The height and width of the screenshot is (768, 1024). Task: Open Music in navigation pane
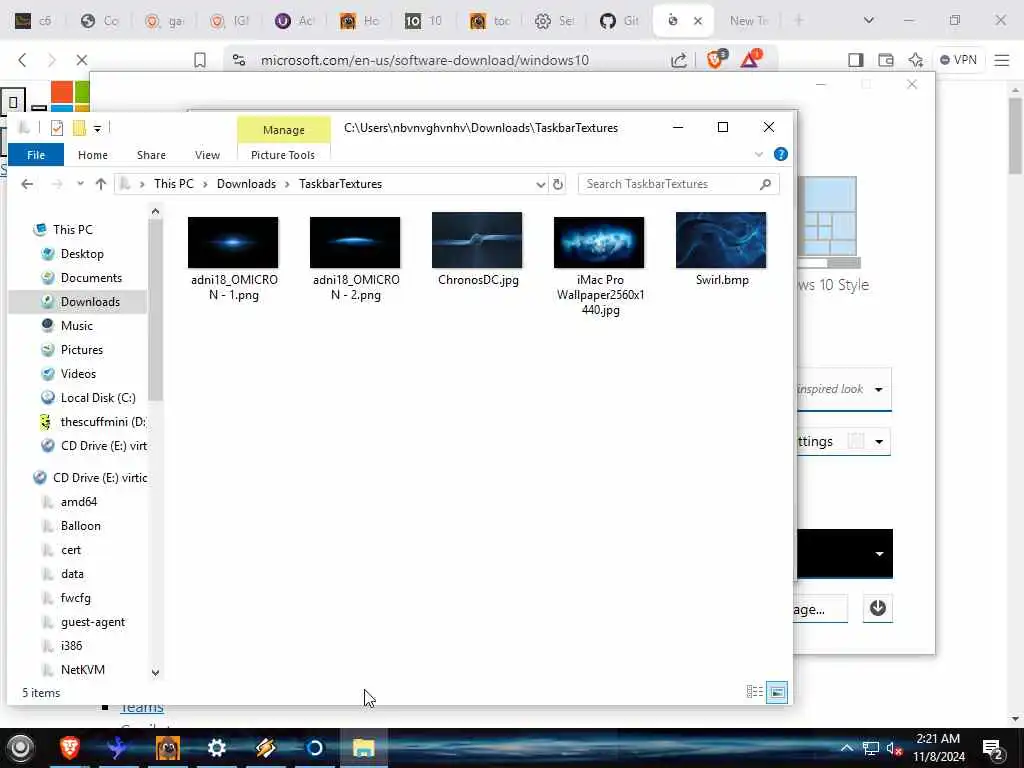[76, 326]
